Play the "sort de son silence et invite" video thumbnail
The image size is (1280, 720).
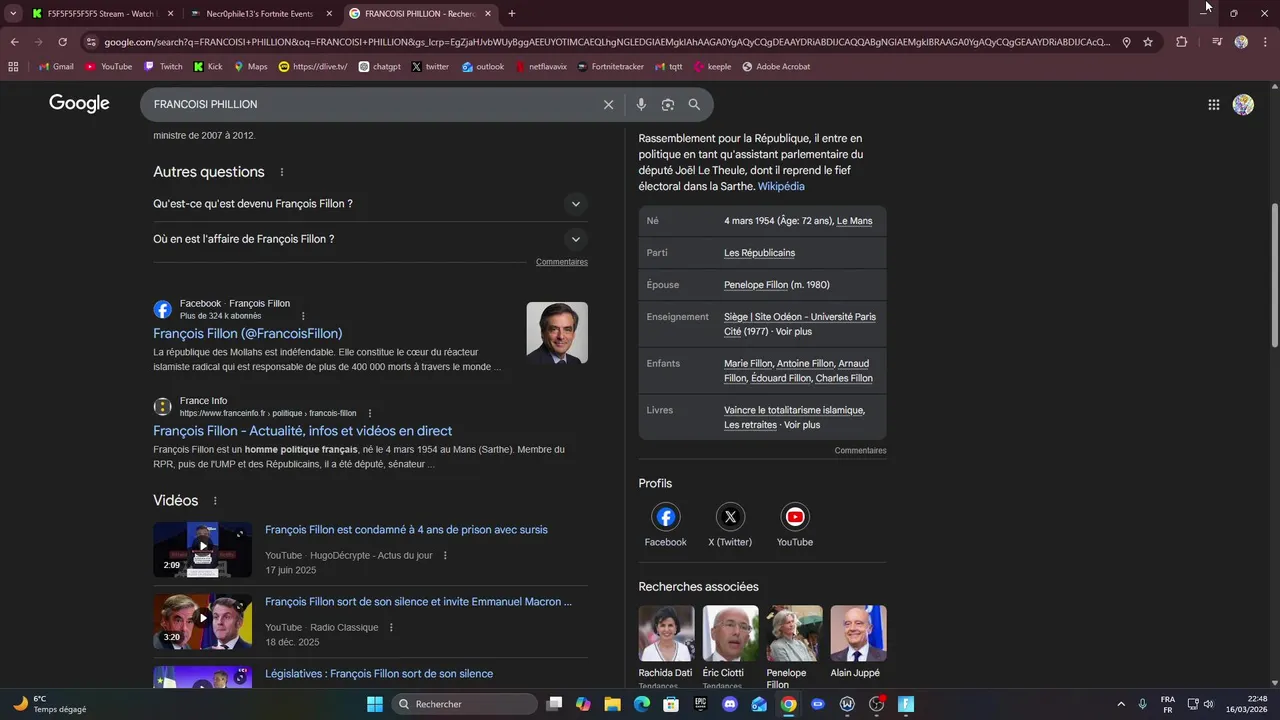point(202,621)
